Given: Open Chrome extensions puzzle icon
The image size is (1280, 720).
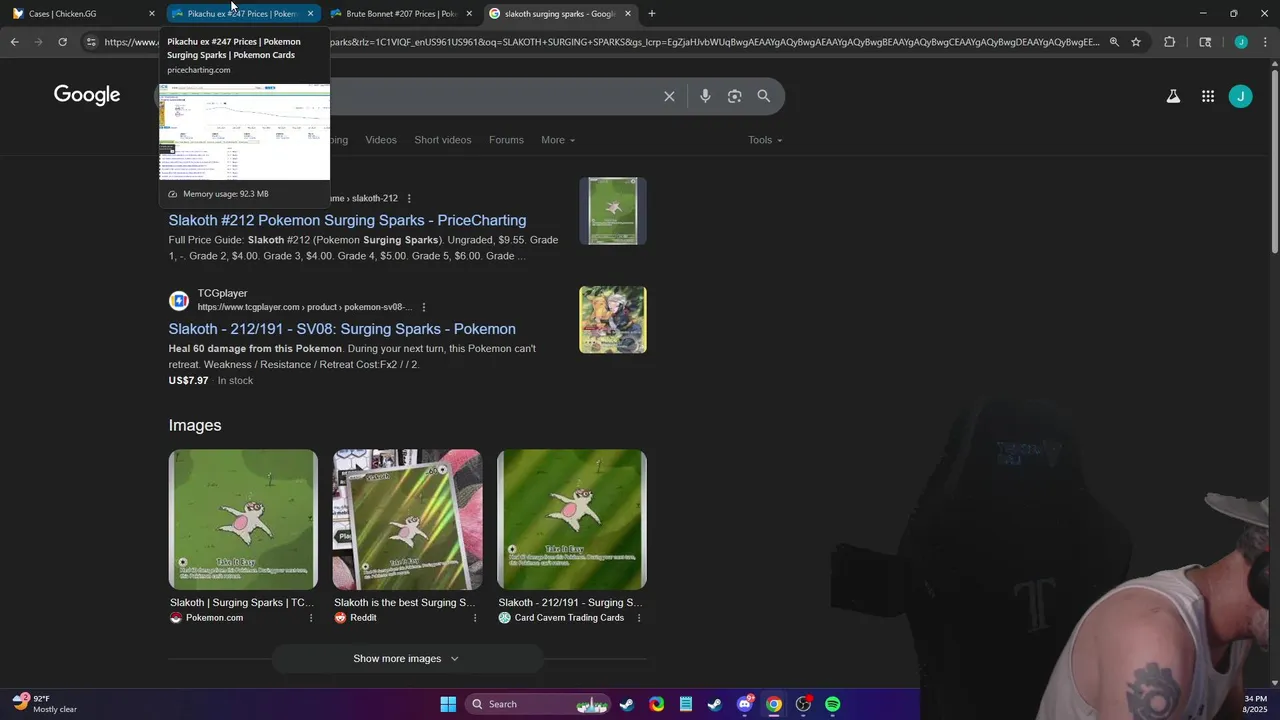Looking at the screenshot, I should pyautogui.click(x=1169, y=42).
